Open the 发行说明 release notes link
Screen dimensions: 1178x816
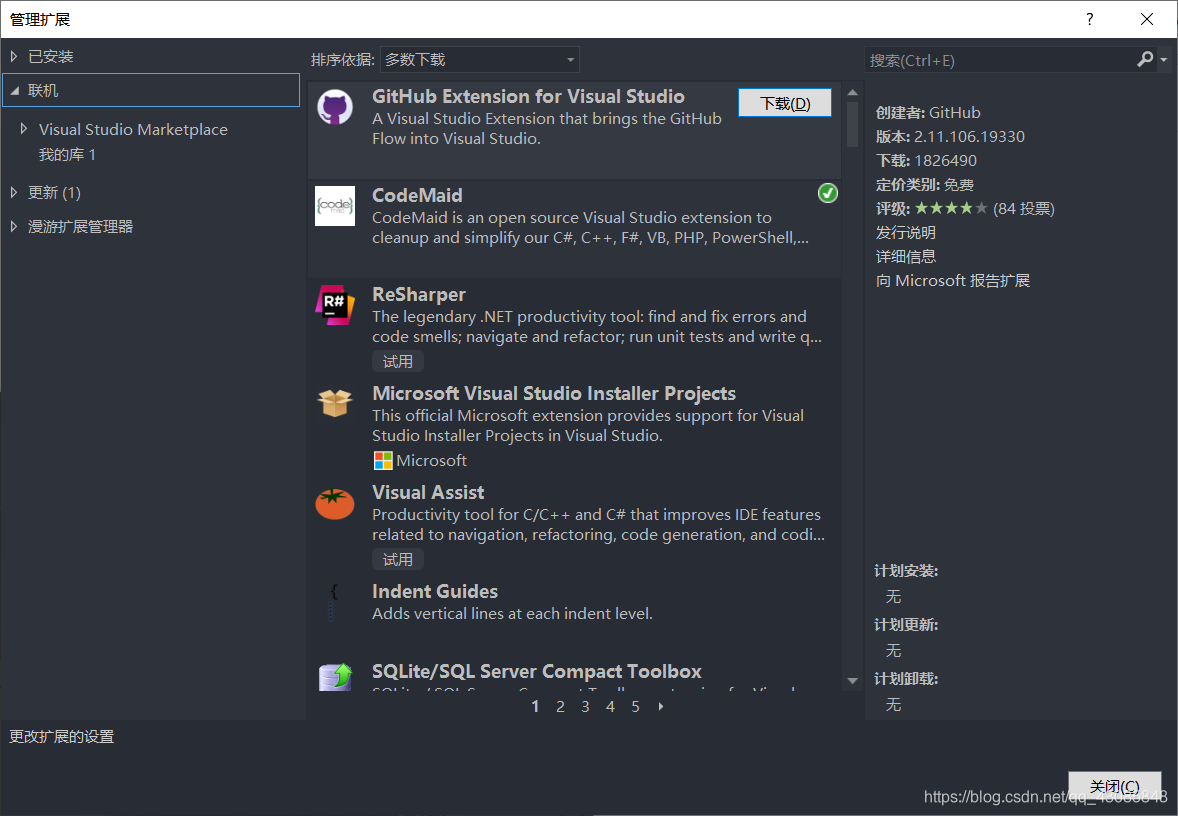point(905,232)
